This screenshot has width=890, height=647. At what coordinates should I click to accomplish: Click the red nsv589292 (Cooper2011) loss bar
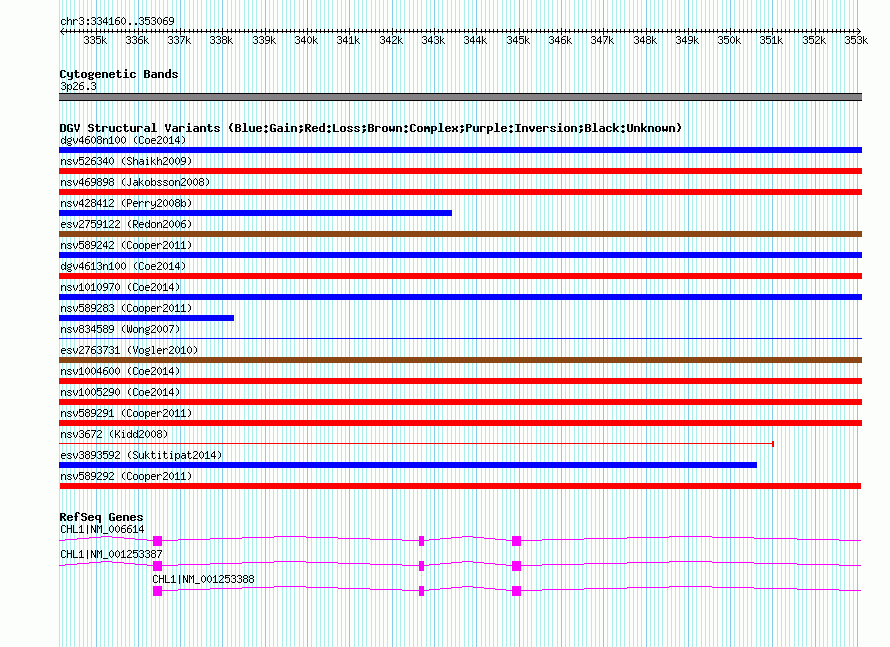(x=460, y=486)
